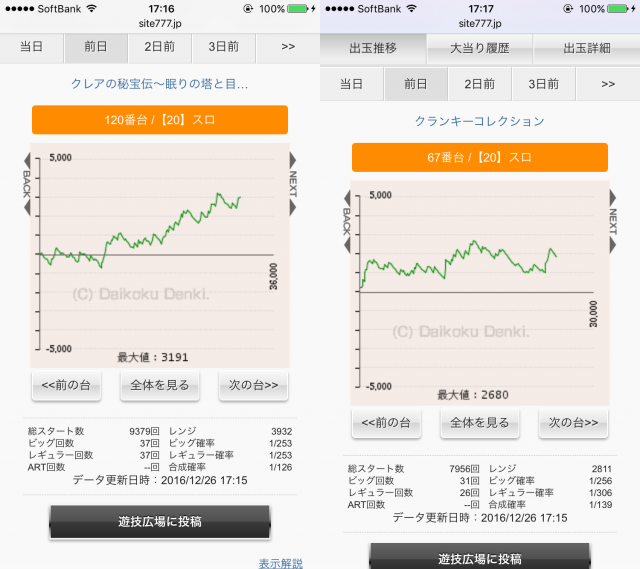This screenshot has height=569, width=640.
Task: Select 3日前 tab in right screen
Action: tap(543, 84)
